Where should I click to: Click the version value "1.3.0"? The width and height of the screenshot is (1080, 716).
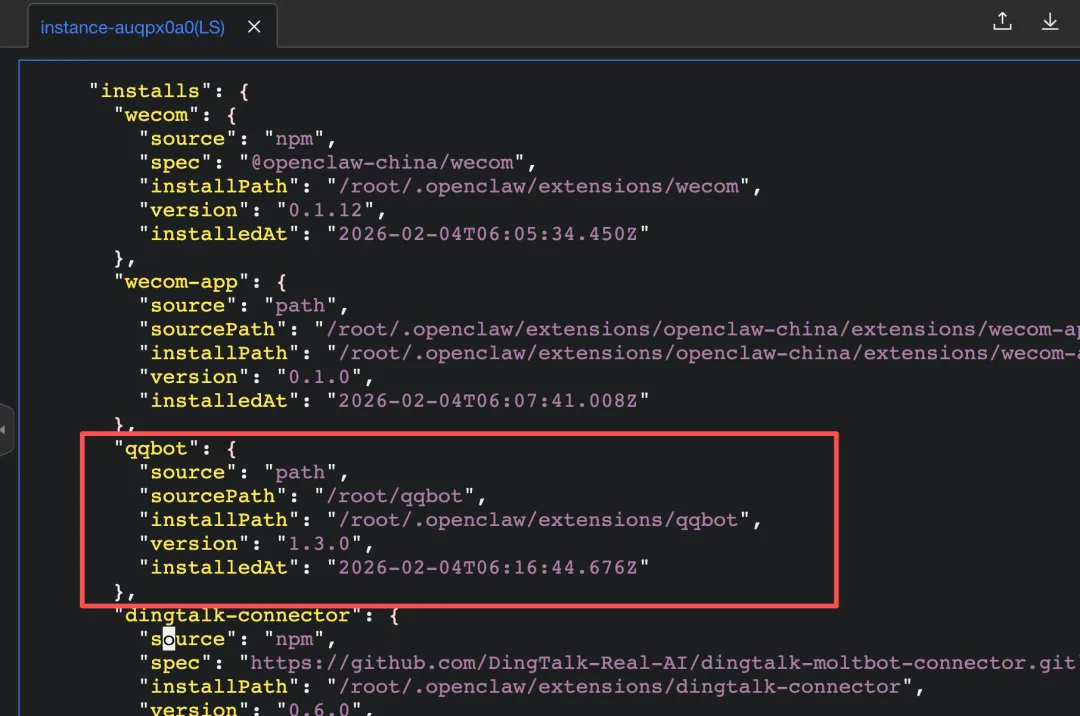pyautogui.click(x=319, y=544)
